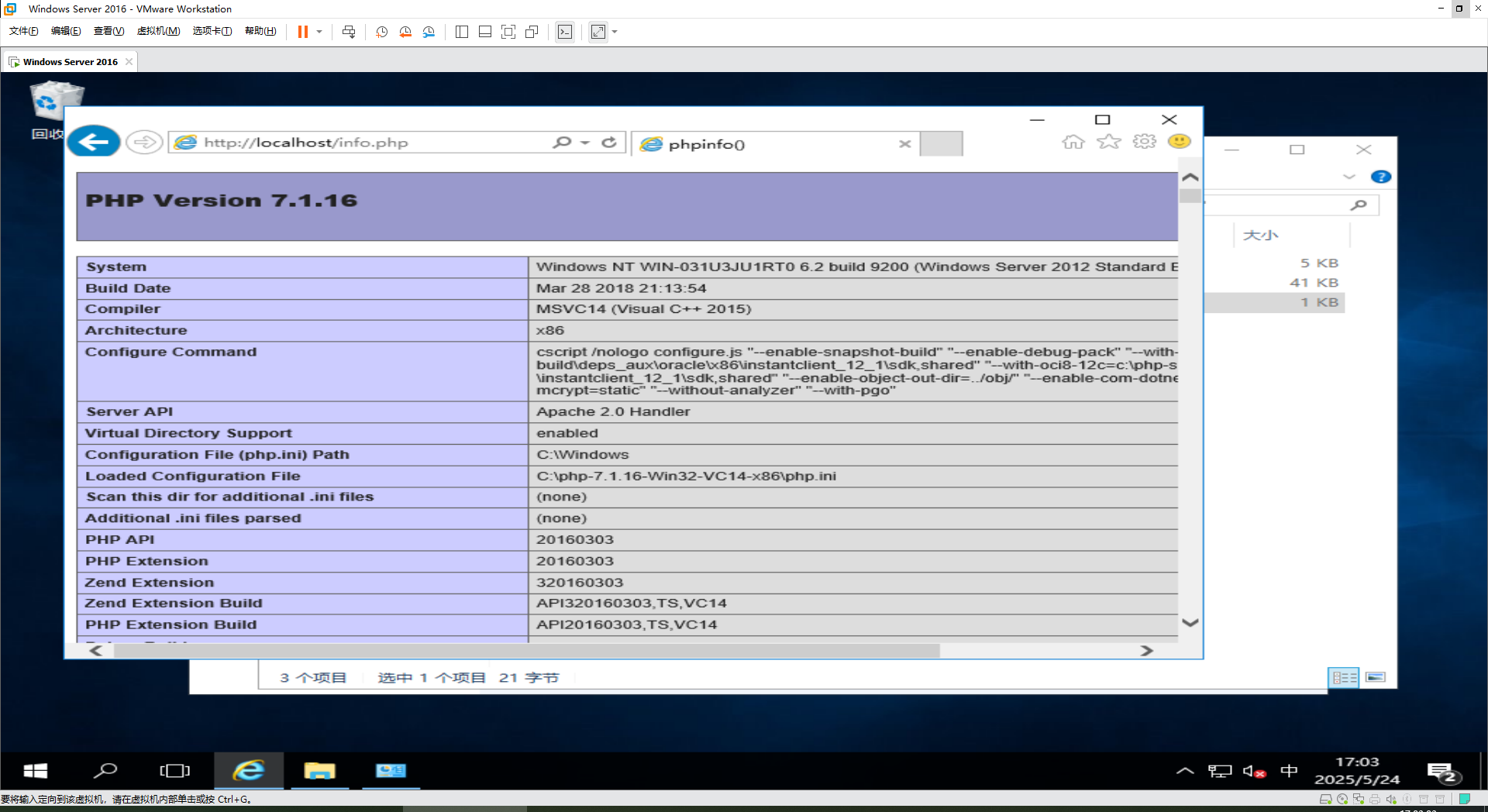Click the localhost/info.php address bar
This screenshot has height=812, width=1488.
pyautogui.click(x=358, y=143)
